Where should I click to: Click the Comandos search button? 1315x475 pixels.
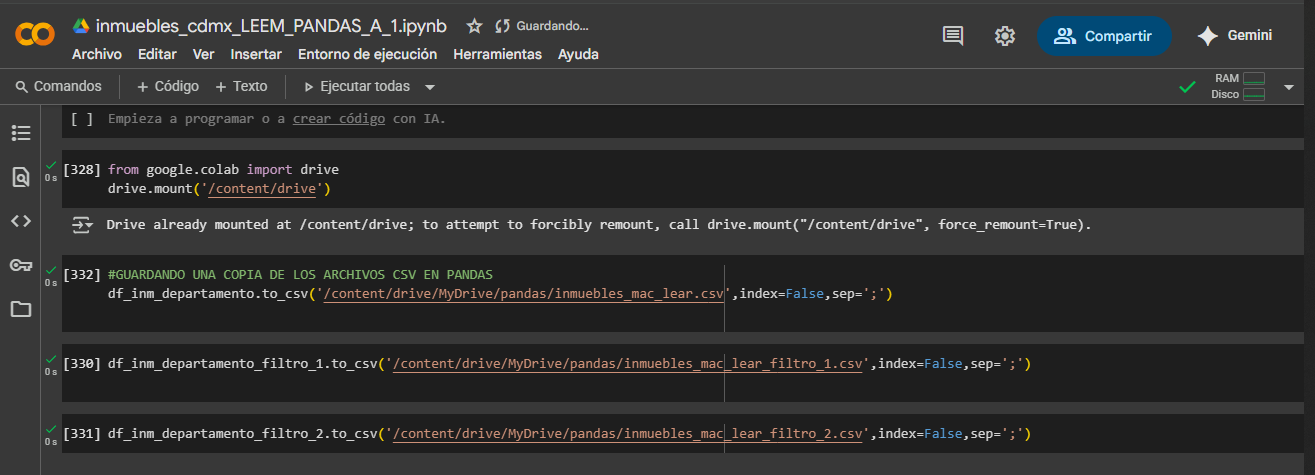(x=59, y=87)
